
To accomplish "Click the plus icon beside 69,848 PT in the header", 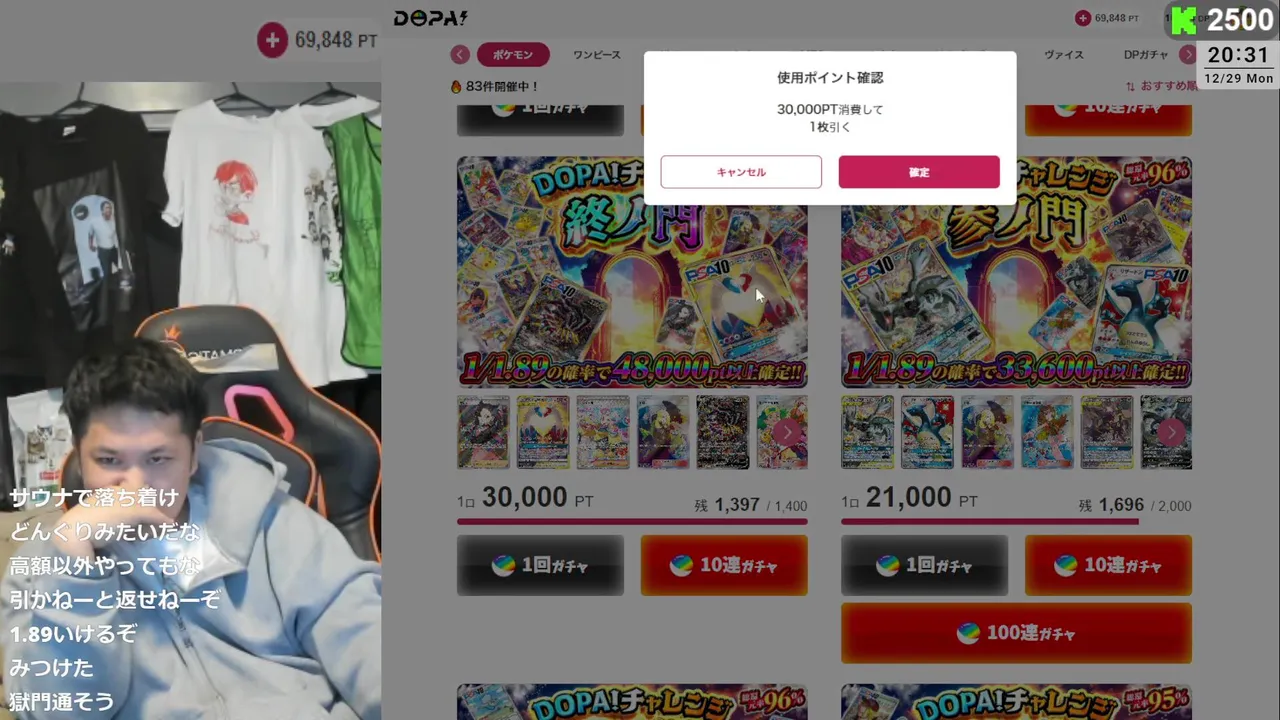I will tap(1083, 18).
